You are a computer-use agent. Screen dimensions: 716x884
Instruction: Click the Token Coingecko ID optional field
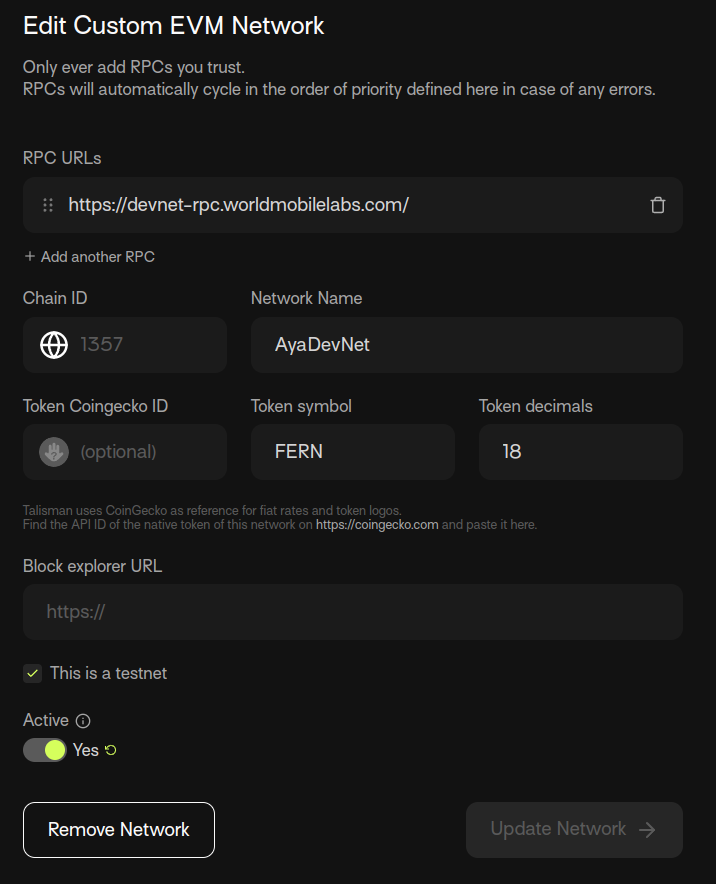tap(125, 452)
